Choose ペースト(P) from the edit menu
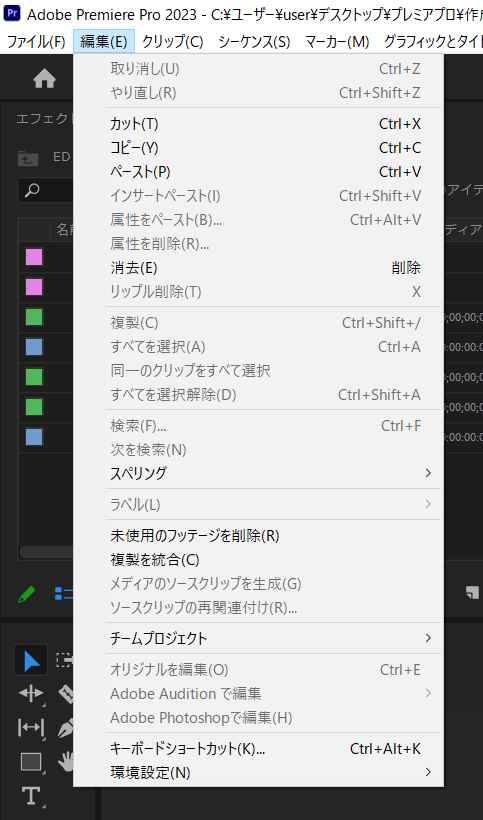483x820 pixels. coord(259,172)
